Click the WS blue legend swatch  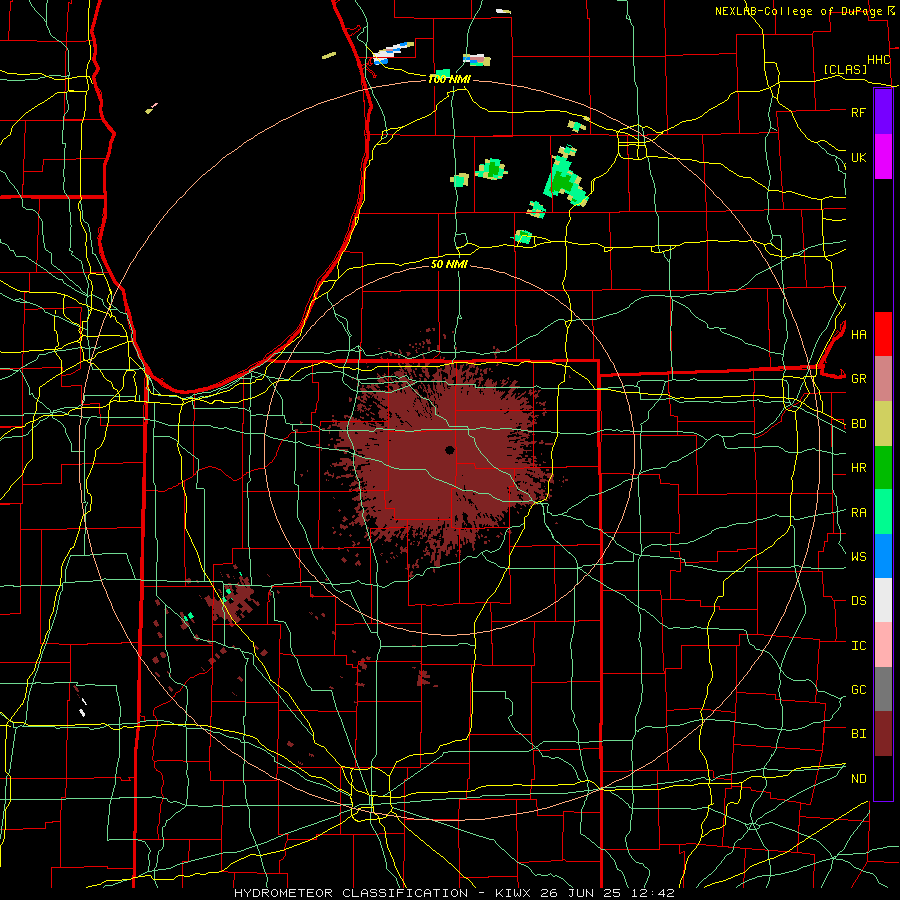(x=883, y=556)
